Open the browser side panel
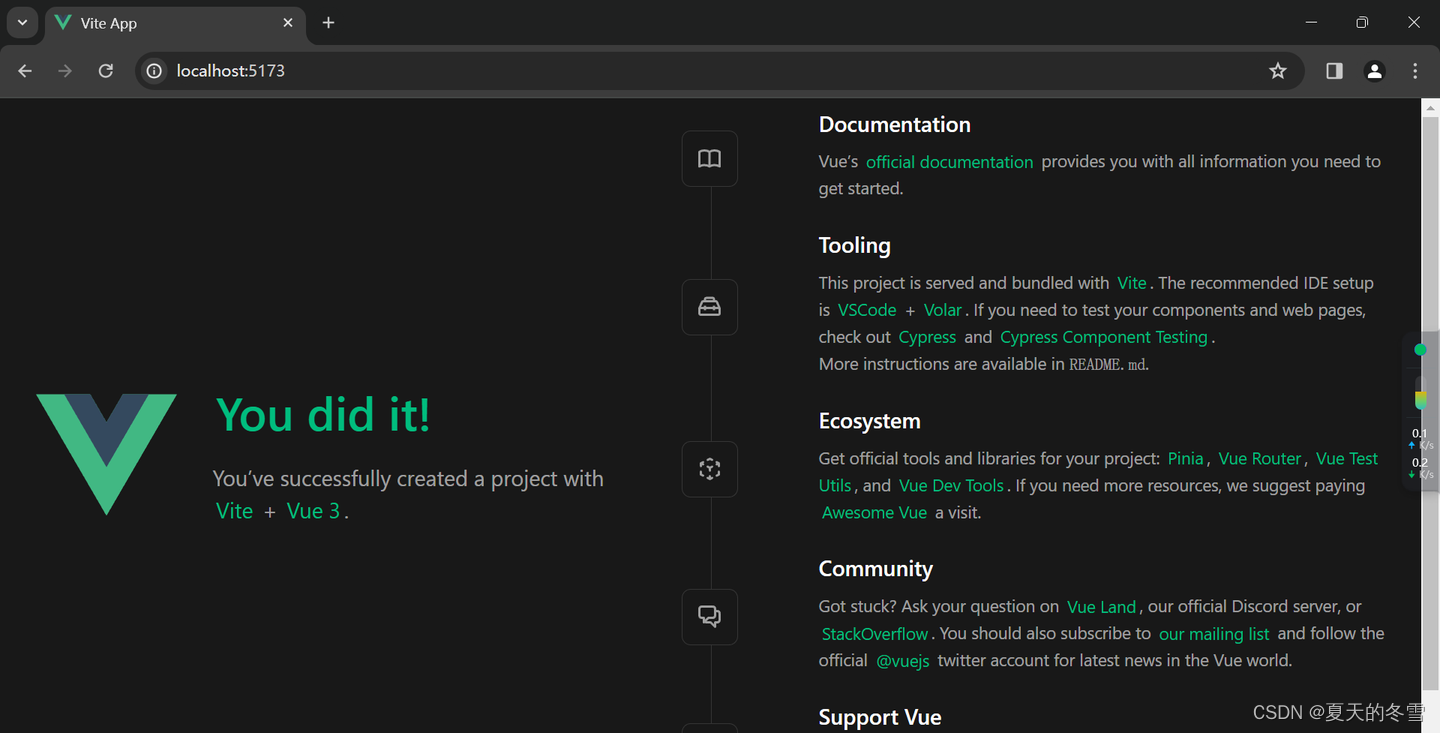Screen dimensions: 1440x733 click(1334, 71)
